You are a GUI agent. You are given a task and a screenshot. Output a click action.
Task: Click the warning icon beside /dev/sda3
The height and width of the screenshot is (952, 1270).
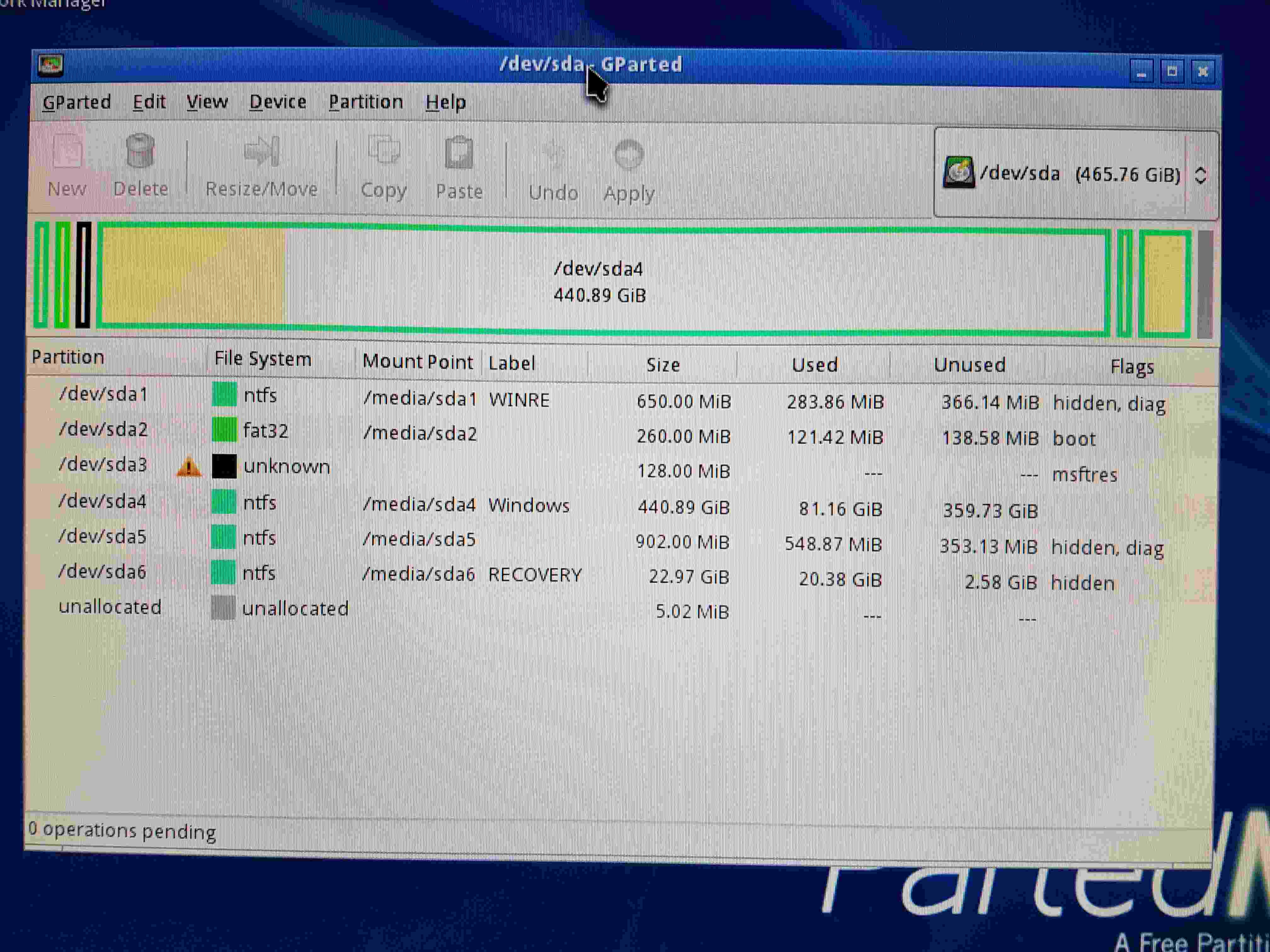[188, 467]
